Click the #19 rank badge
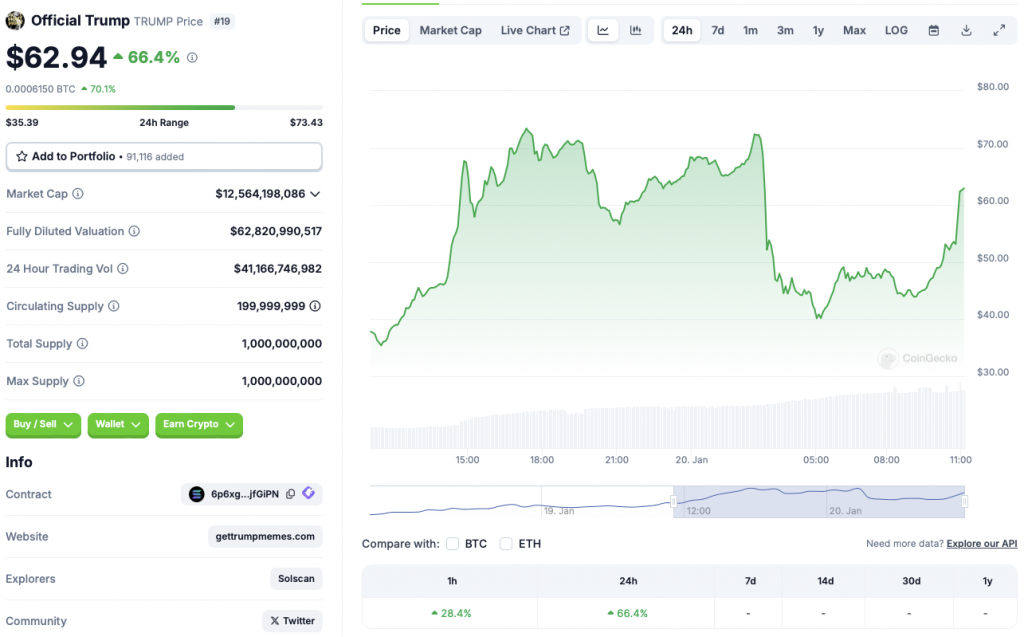 click(222, 22)
